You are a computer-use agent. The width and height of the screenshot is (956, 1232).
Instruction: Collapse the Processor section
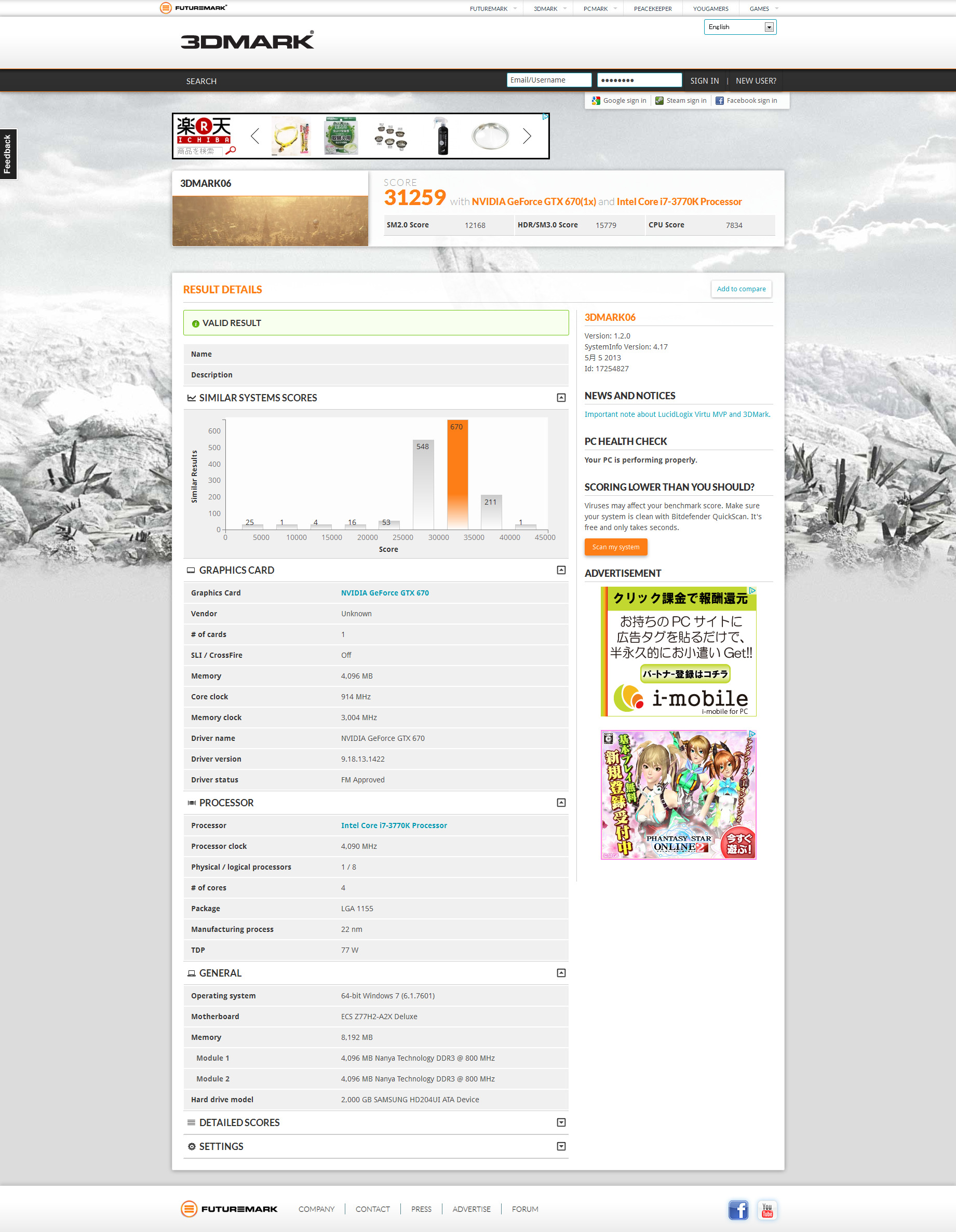pyautogui.click(x=561, y=802)
